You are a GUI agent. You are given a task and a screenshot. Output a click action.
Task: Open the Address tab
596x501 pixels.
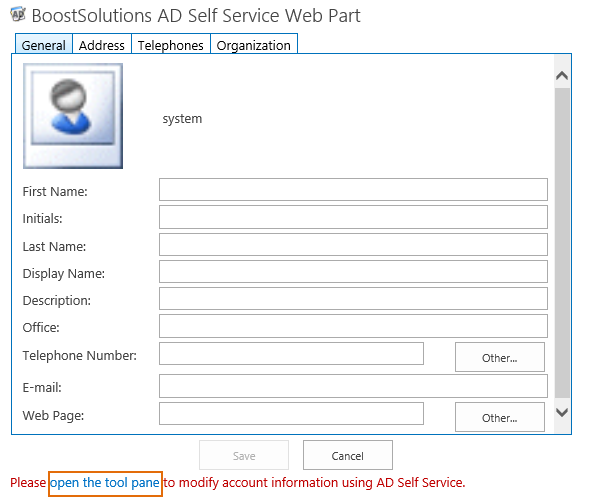pos(101,45)
